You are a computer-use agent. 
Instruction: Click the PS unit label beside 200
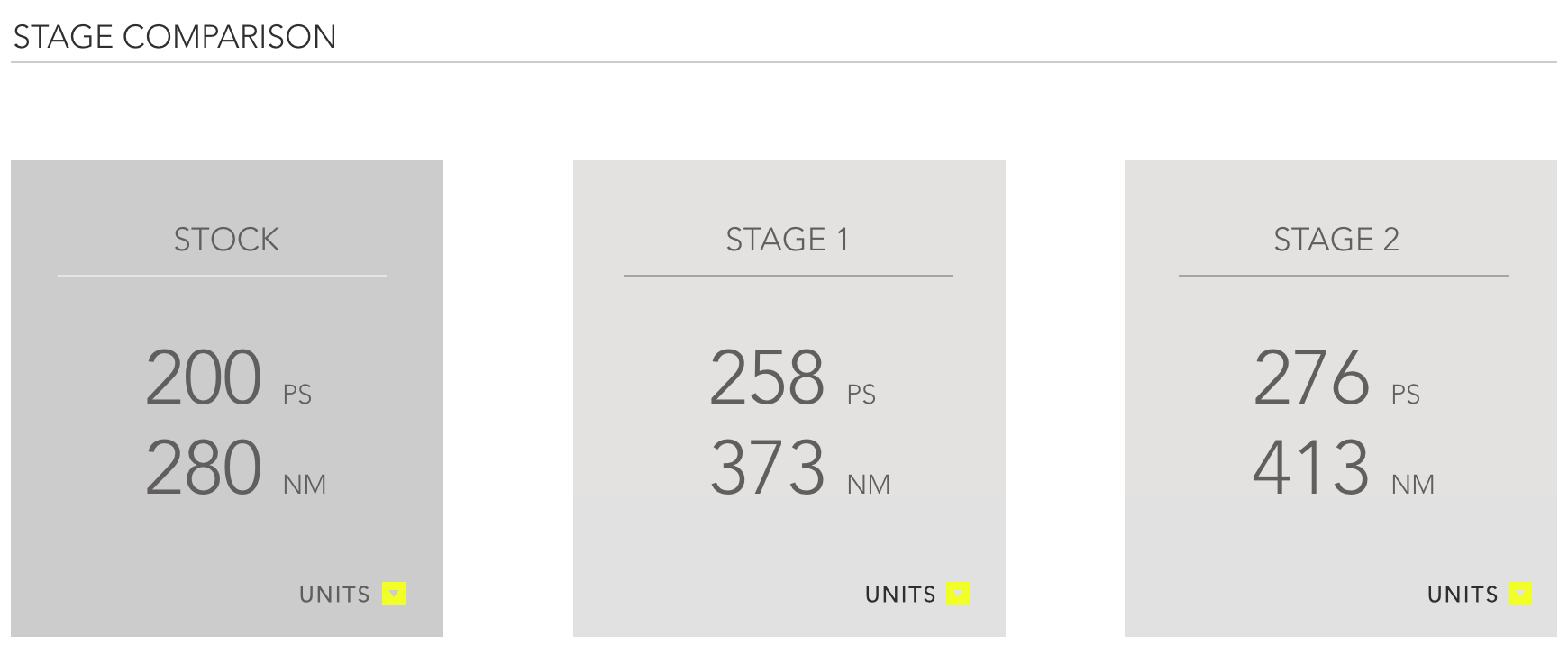pyautogui.click(x=297, y=395)
